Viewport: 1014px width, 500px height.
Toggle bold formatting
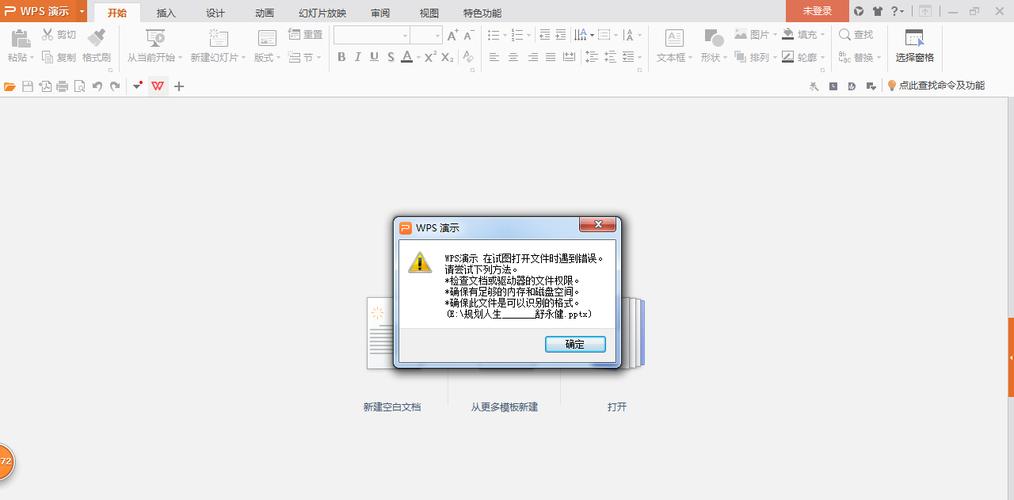tap(341, 57)
